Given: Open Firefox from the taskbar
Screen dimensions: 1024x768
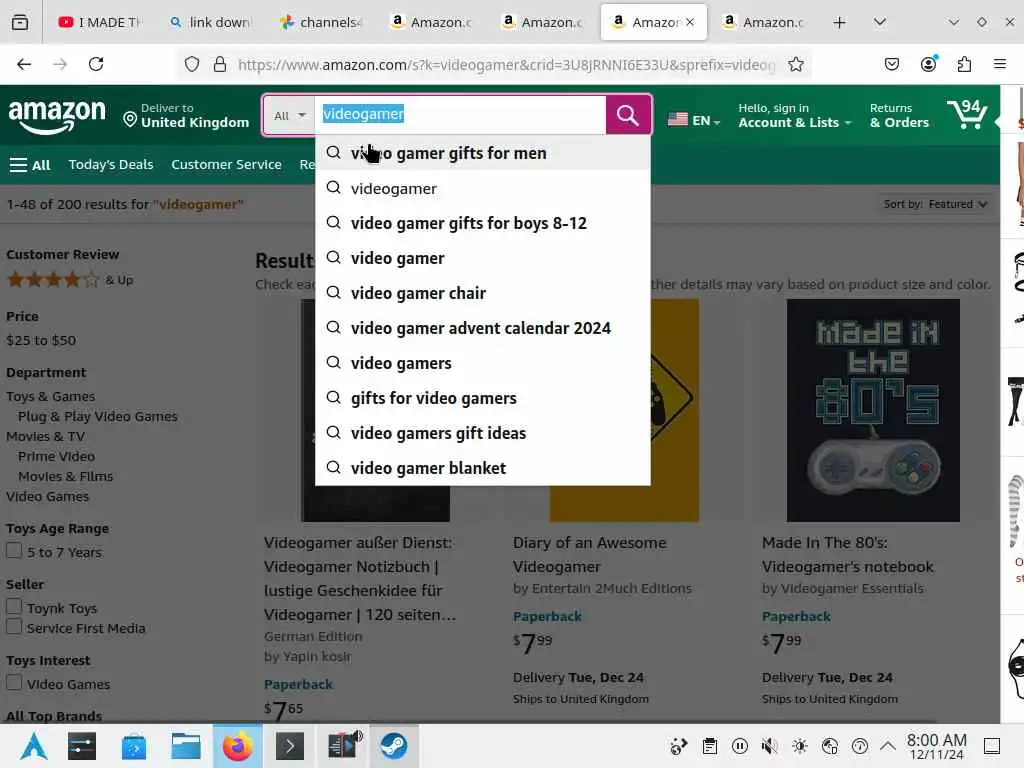Looking at the screenshot, I should pos(238,746).
